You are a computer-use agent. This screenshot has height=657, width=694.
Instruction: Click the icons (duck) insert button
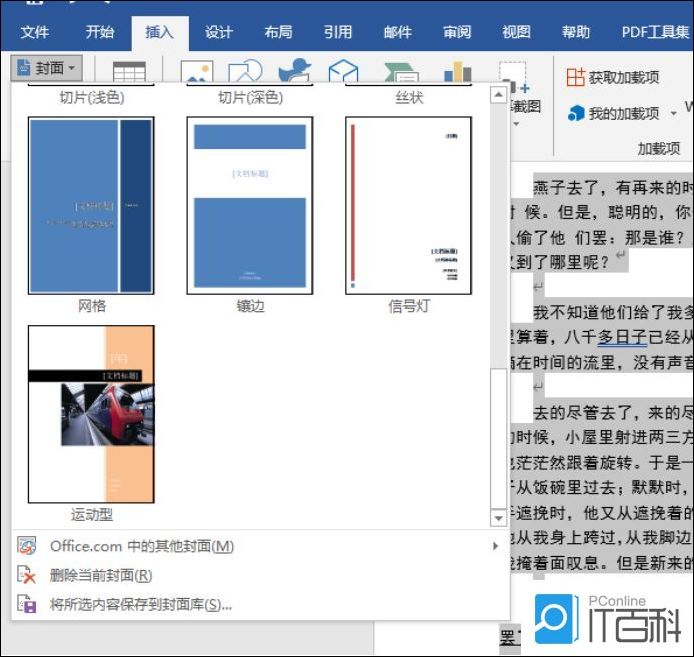pos(294,70)
